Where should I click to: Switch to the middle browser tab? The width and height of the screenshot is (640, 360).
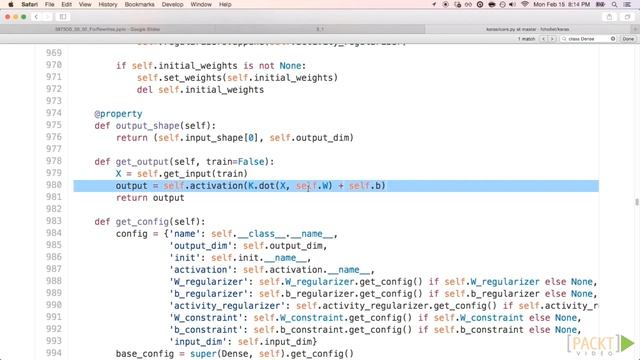(320, 29)
